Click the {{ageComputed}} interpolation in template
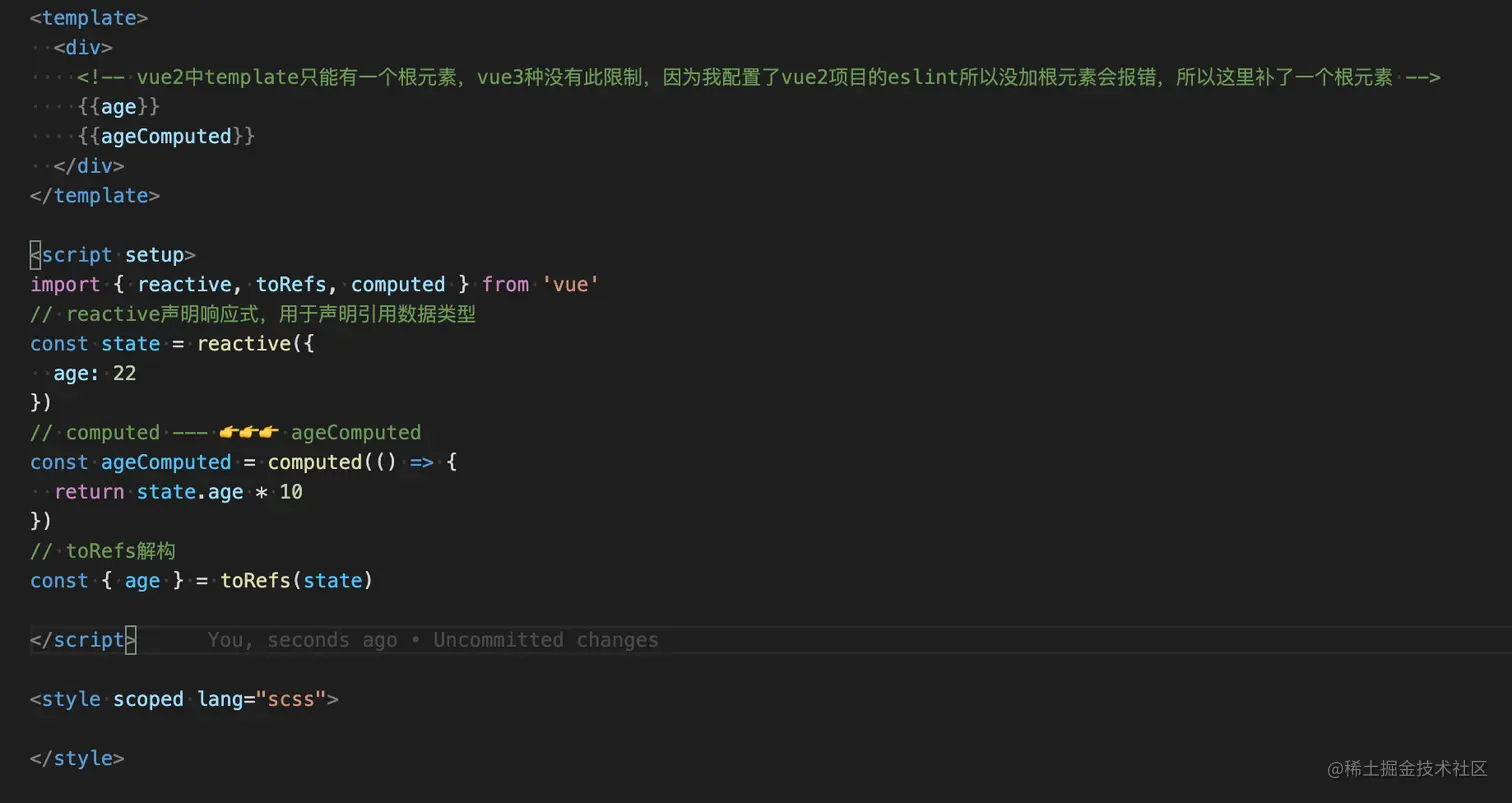 166,136
